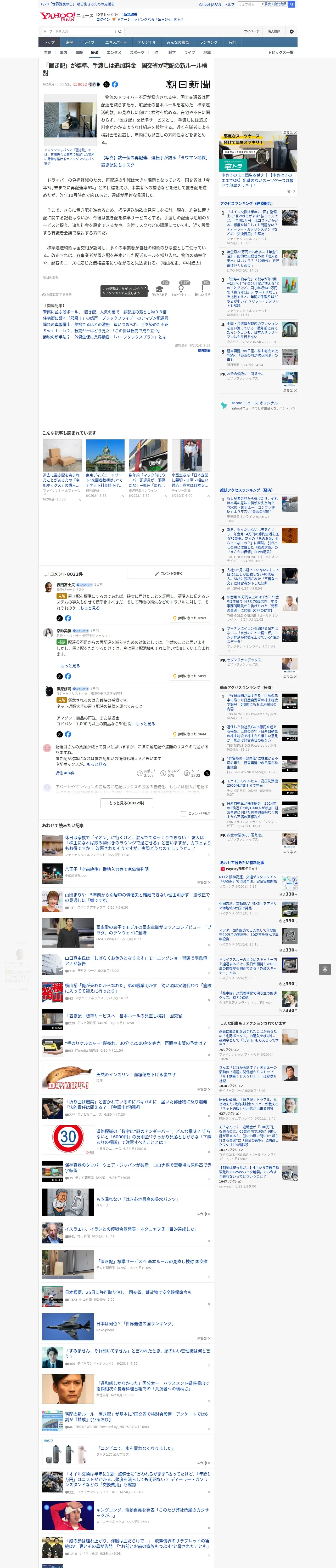Viewport: 336px width, 1568px height.
Task: Open the 記事に関する報告 link
Action: coord(57,295)
